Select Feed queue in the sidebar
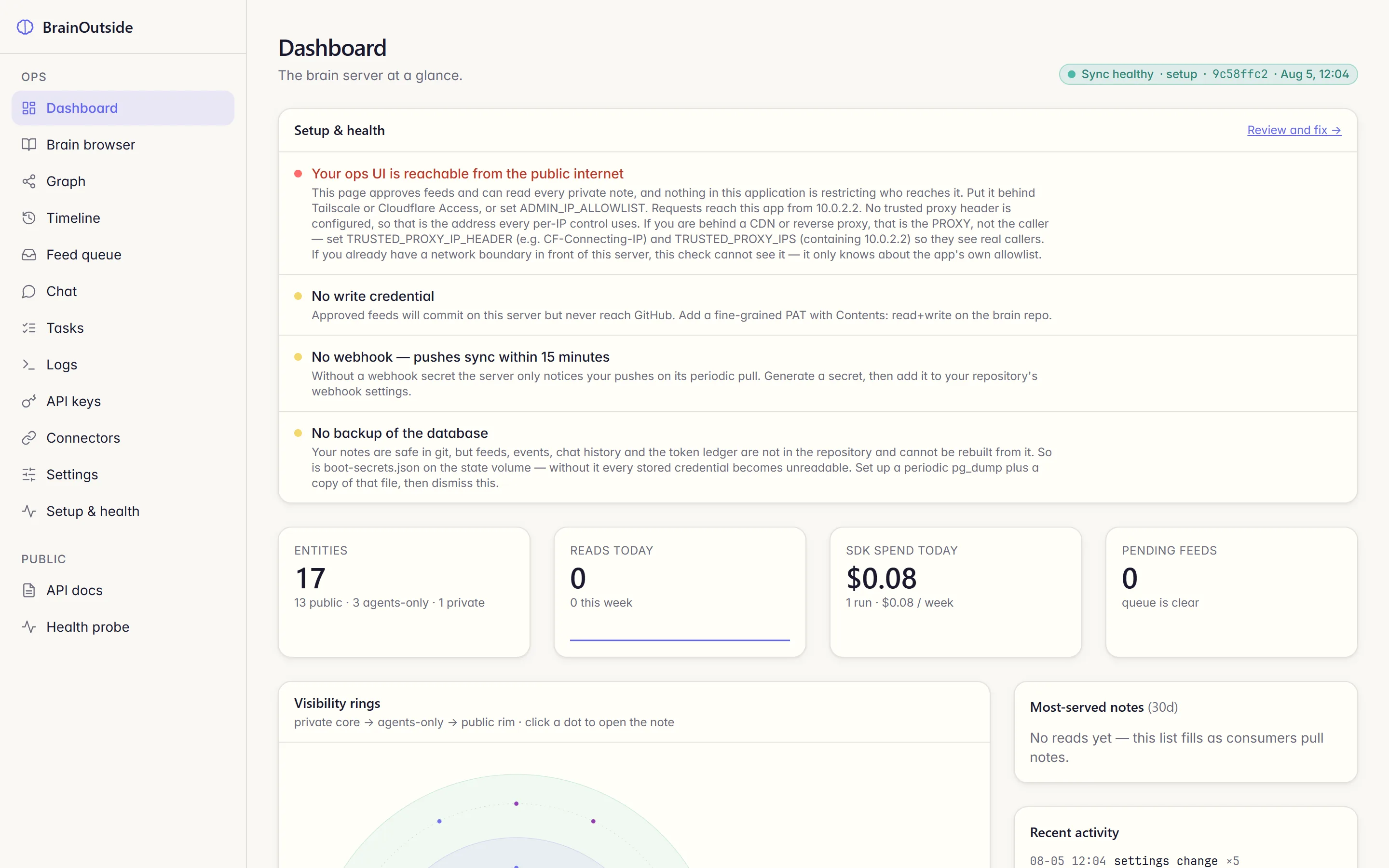This screenshot has width=1389, height=868. 123,255
